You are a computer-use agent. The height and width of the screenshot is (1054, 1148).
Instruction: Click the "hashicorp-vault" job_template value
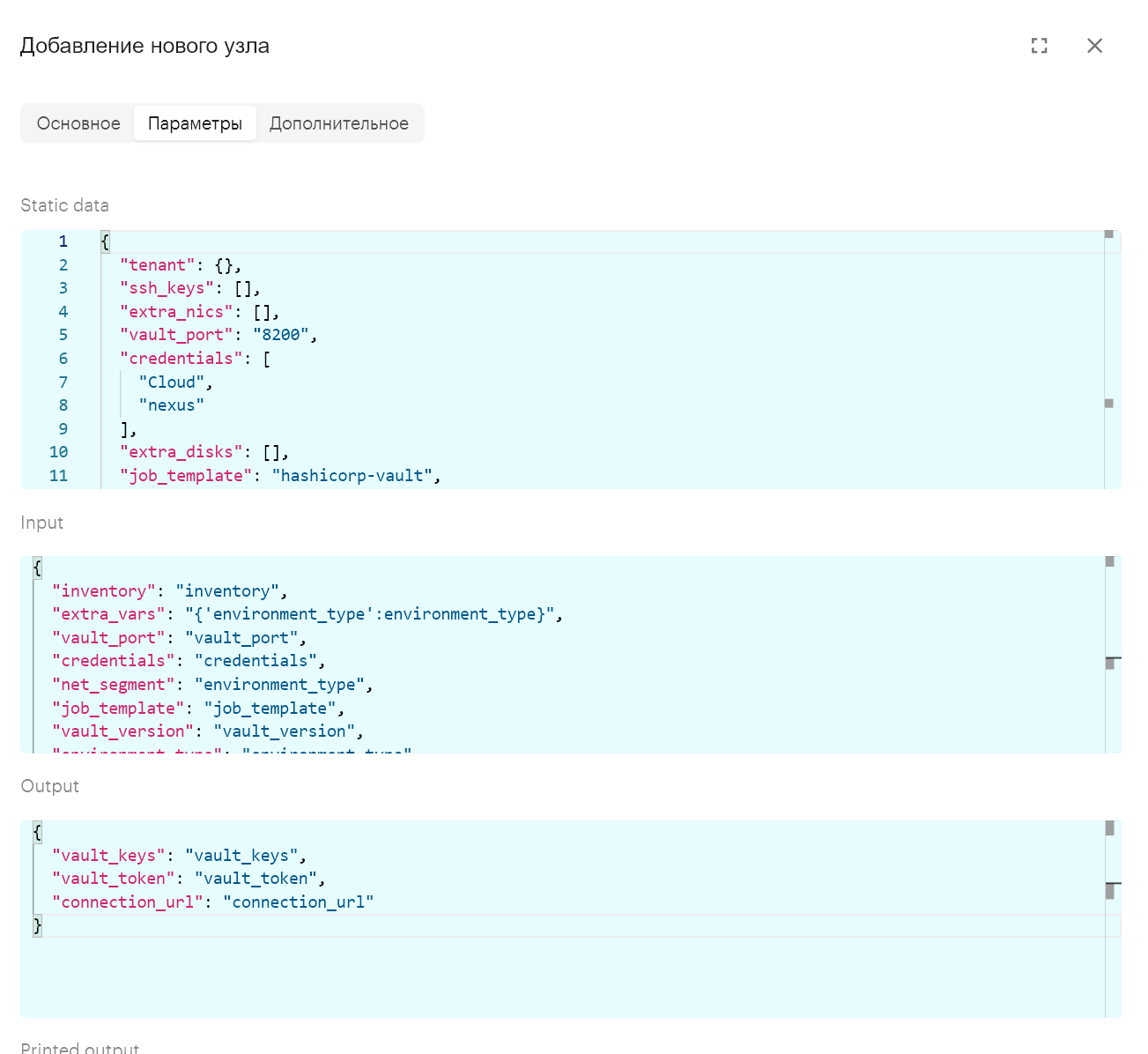[x=352, y=476]
